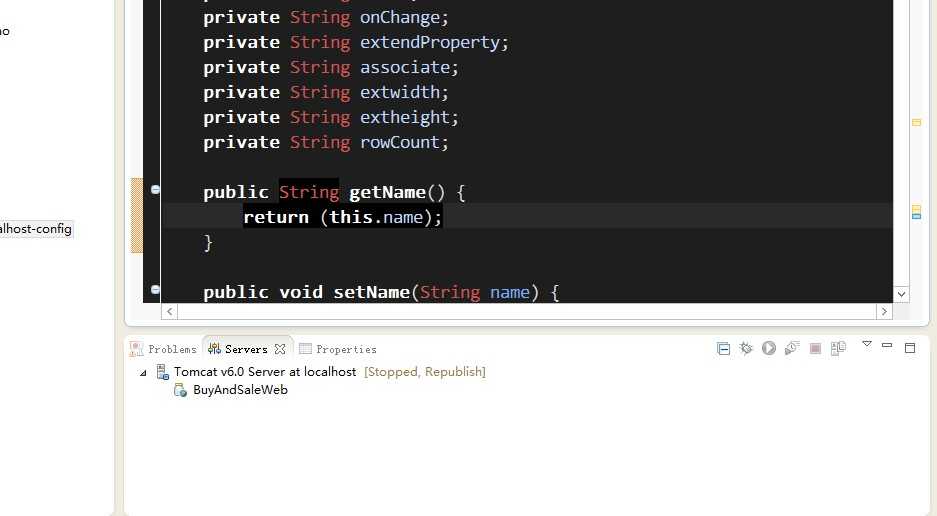
Task: Start the server in debug mode
Action: point(746,349)
